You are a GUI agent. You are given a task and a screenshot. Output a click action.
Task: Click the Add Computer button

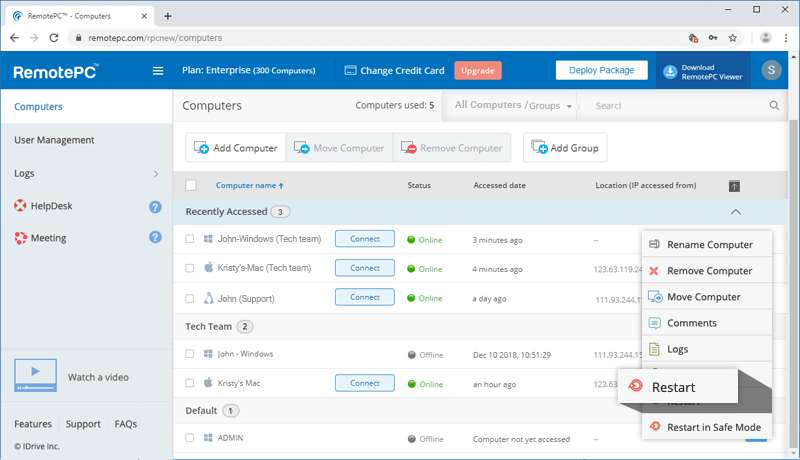point(236,148)
